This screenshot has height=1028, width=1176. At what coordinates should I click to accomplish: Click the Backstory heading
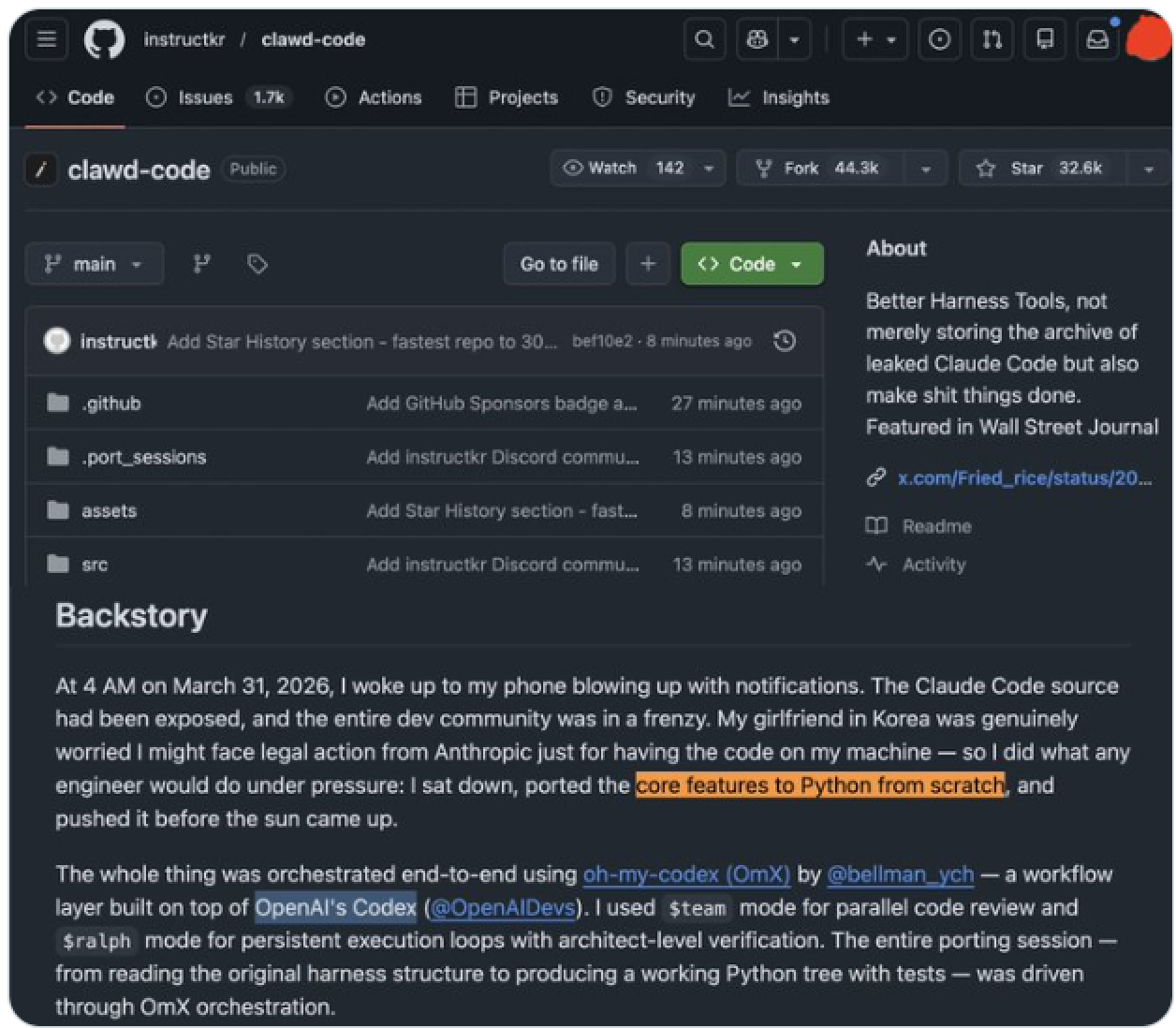(x=131, y=615)
